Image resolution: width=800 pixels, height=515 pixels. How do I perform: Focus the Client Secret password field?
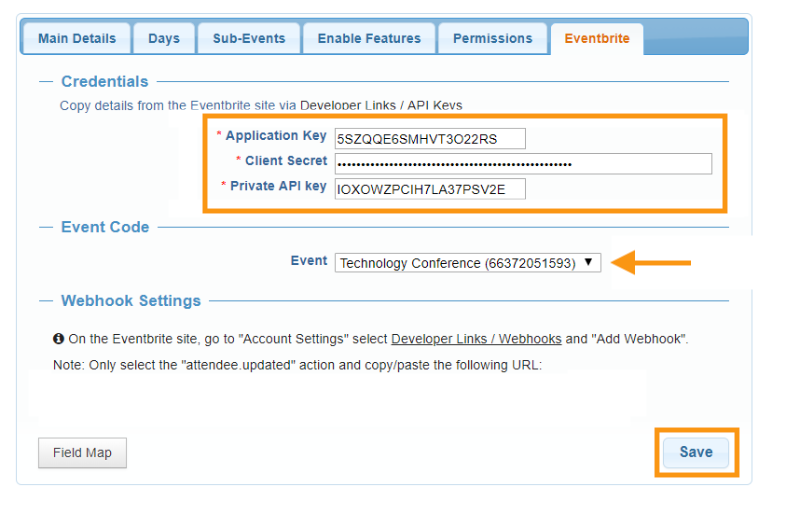523,164
